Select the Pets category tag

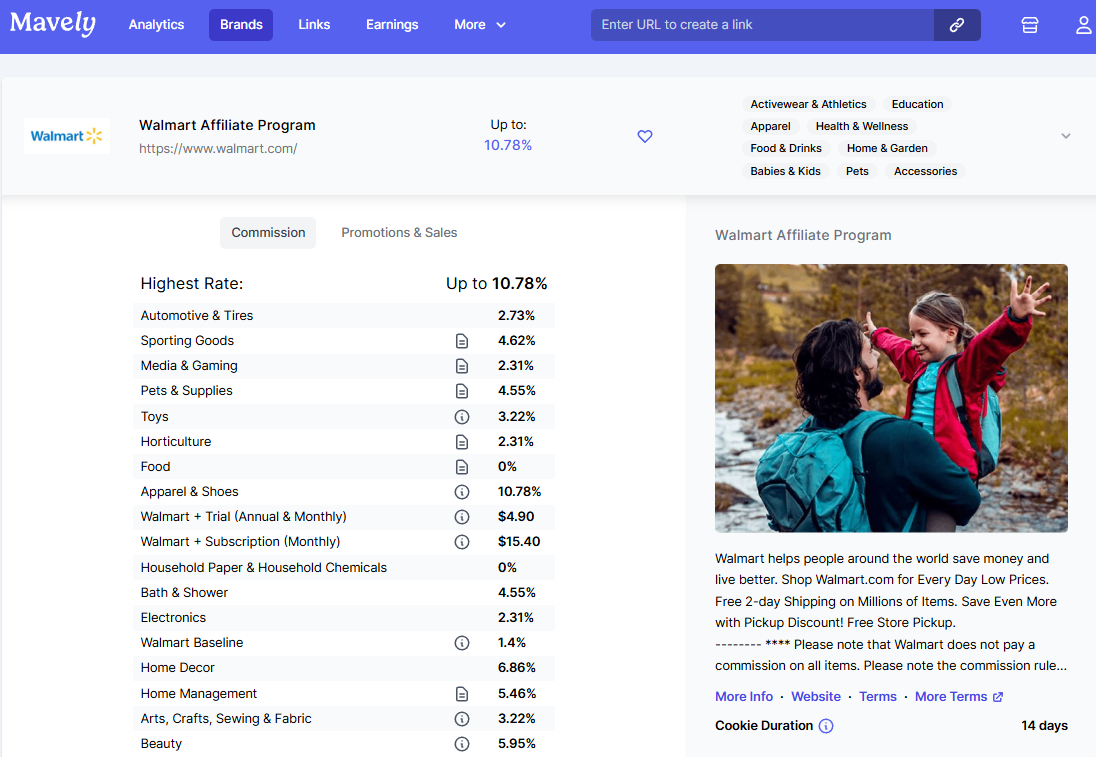coord(857,171)
